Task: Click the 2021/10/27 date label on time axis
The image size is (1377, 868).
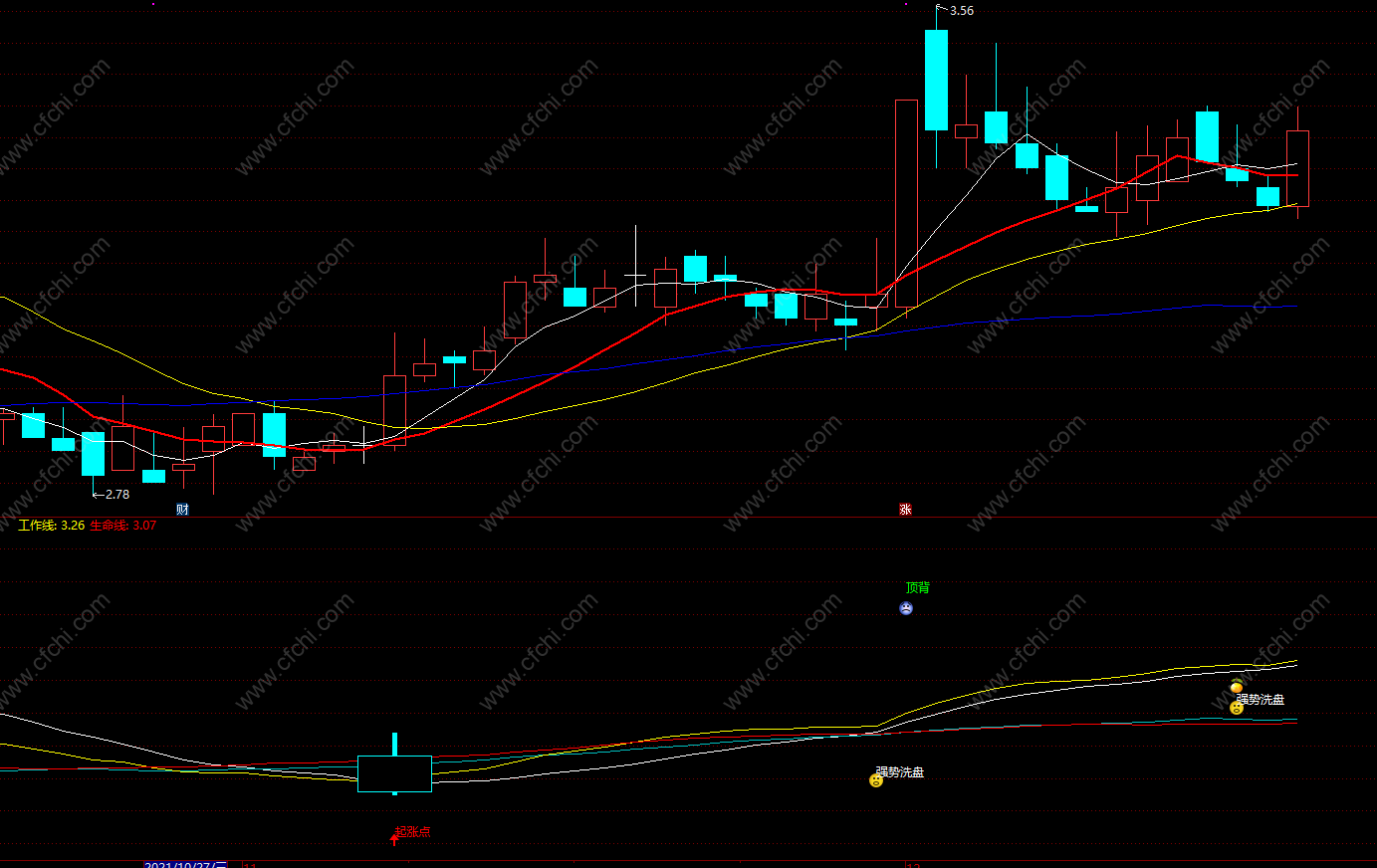Action: (185, 865)
